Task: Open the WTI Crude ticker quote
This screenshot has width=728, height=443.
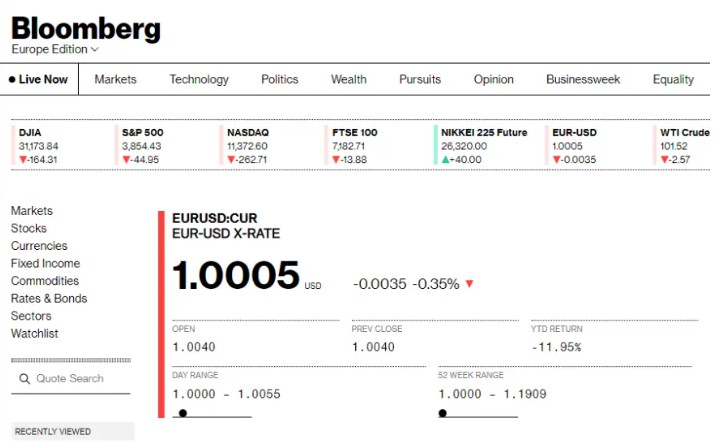Action: pyautogui.click(x=682, y=146)
